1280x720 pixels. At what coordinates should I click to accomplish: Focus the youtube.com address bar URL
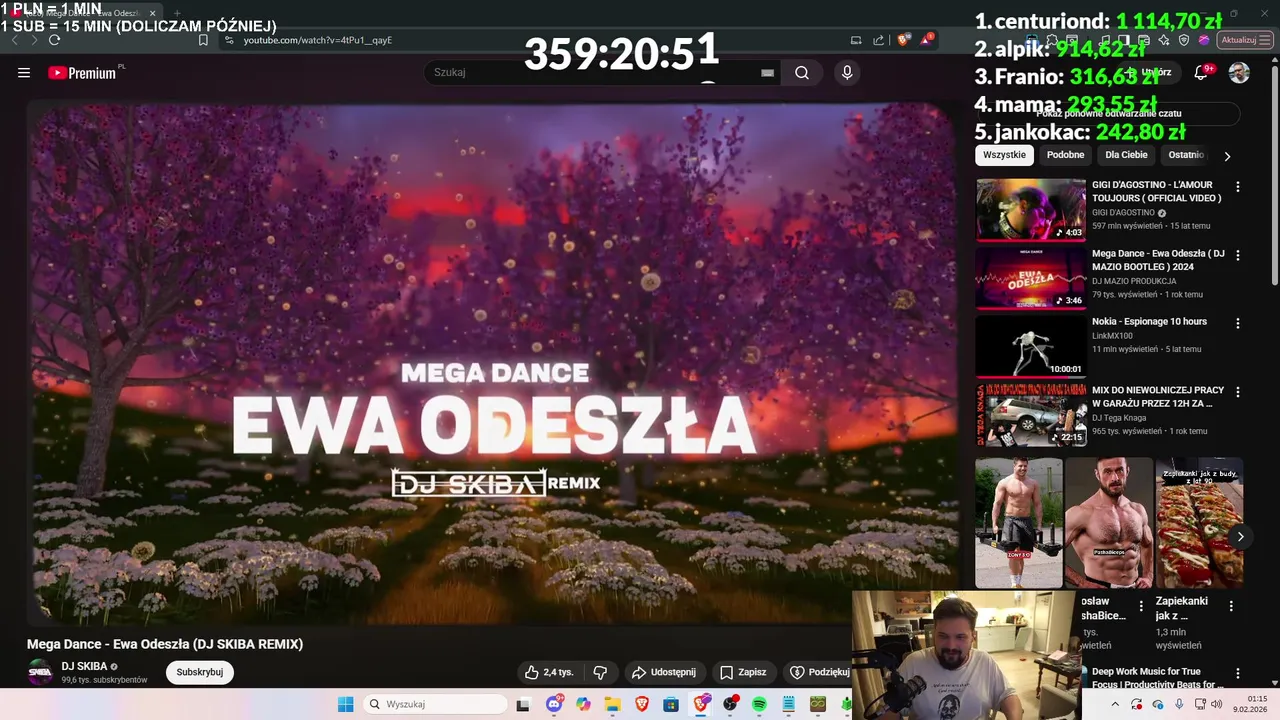click(x=318, y=40)
